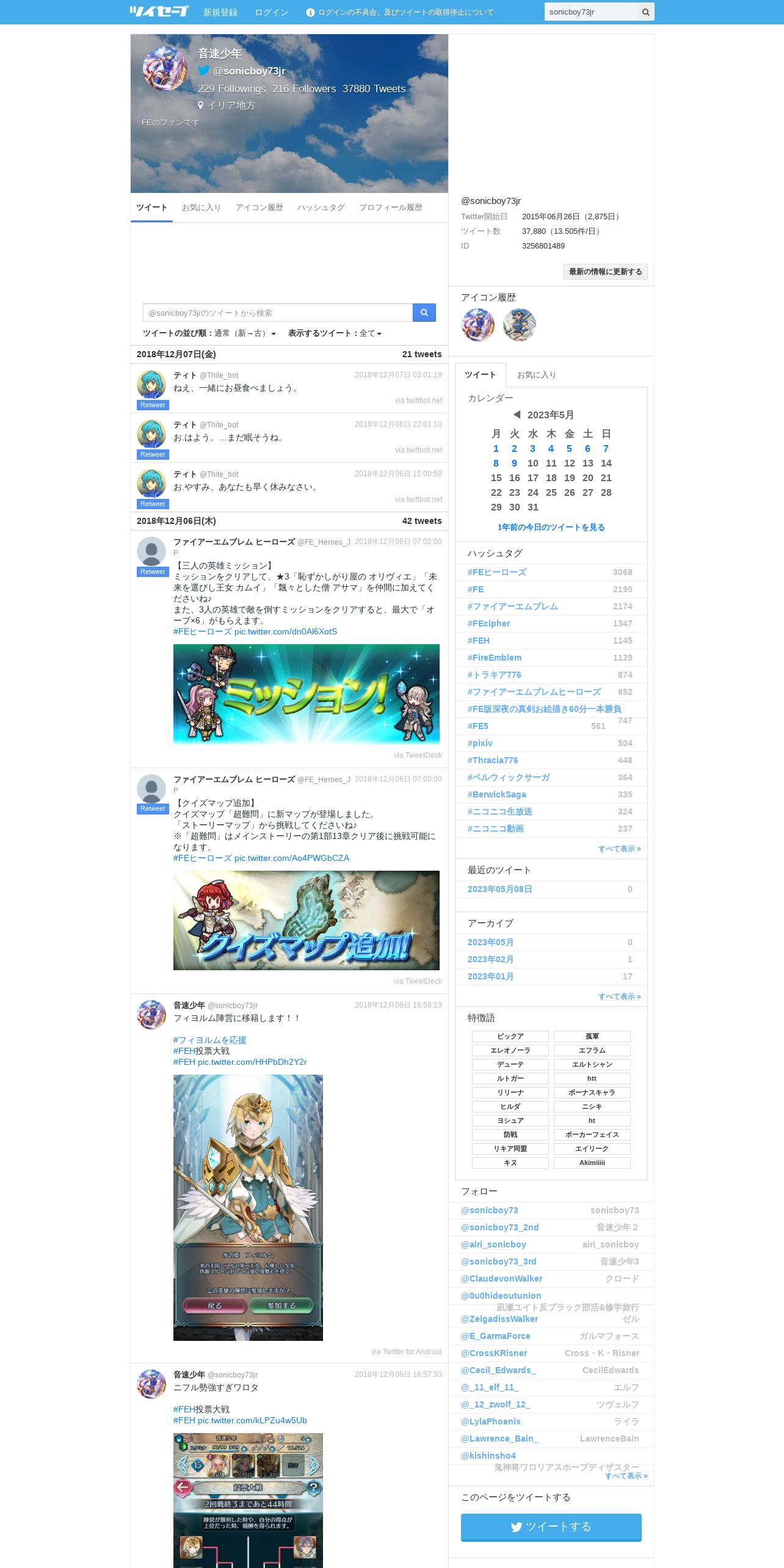784x1568 pixels.
Task: Click the ピックア keyword tag
Action: coord(510,1036)
